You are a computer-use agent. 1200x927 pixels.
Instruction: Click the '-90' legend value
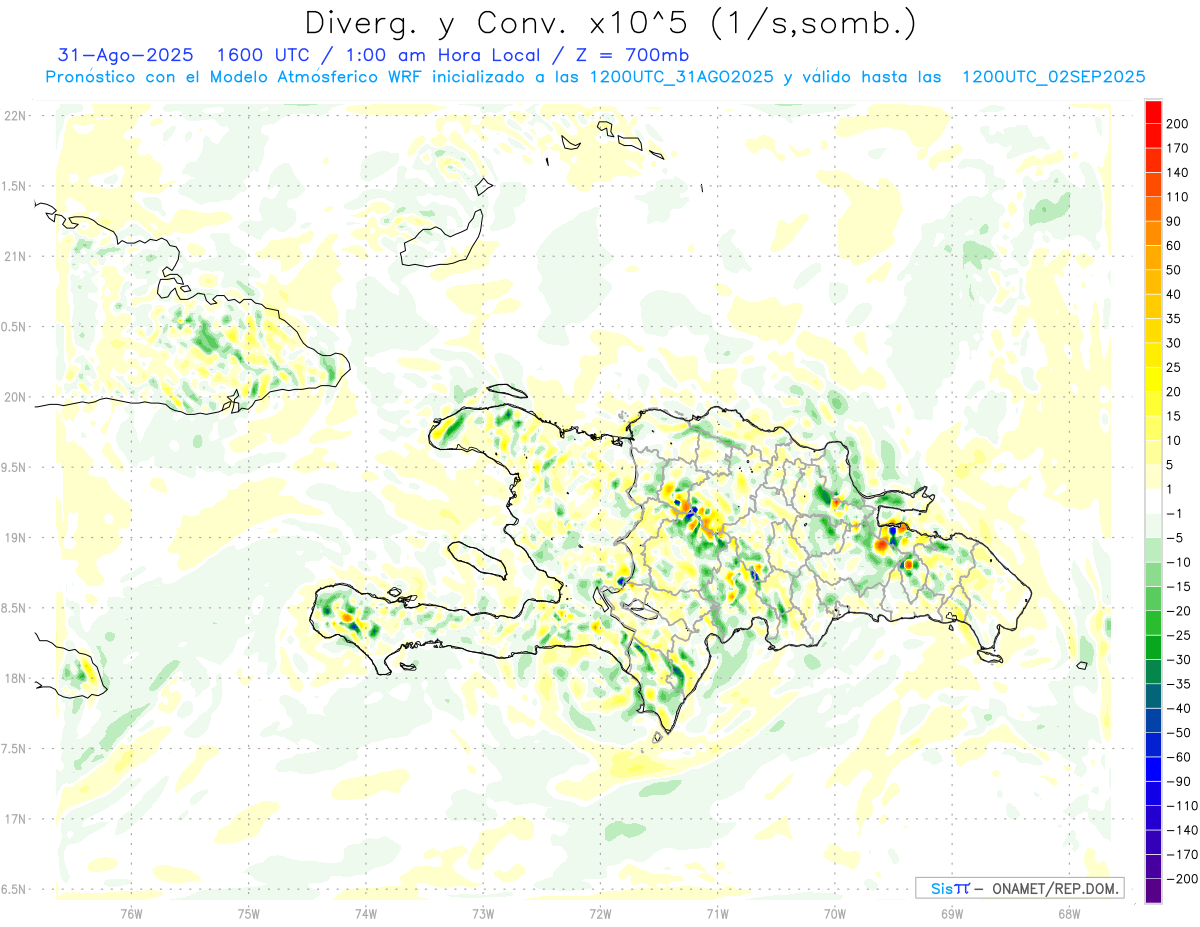(1177, 782)
